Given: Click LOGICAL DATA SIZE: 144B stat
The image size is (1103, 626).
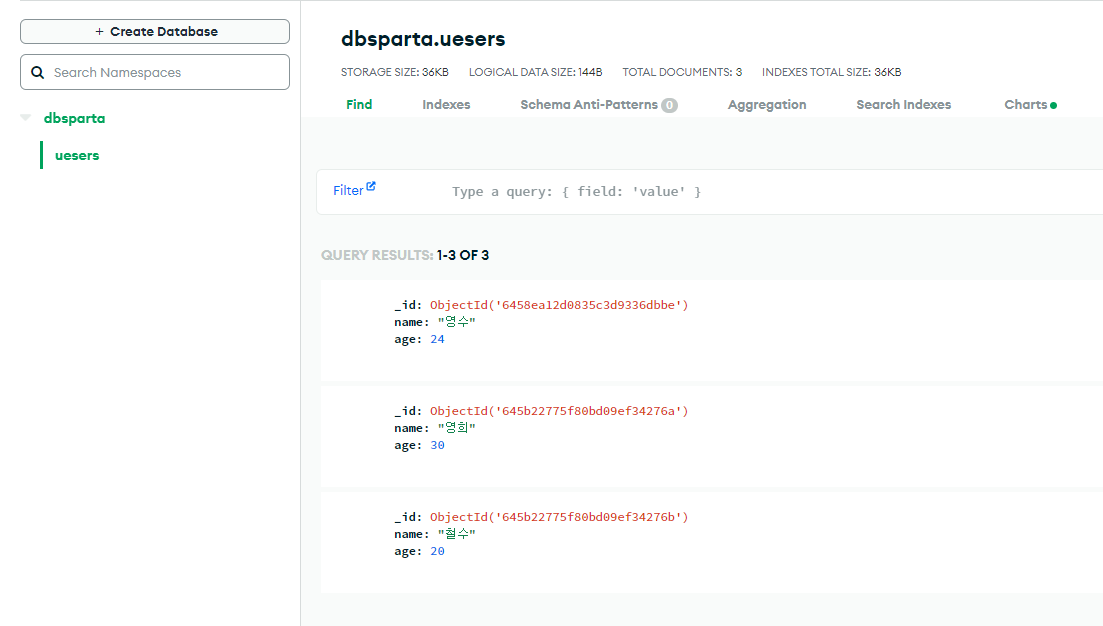Looking at the screenshot, I should tap(535, 72).
